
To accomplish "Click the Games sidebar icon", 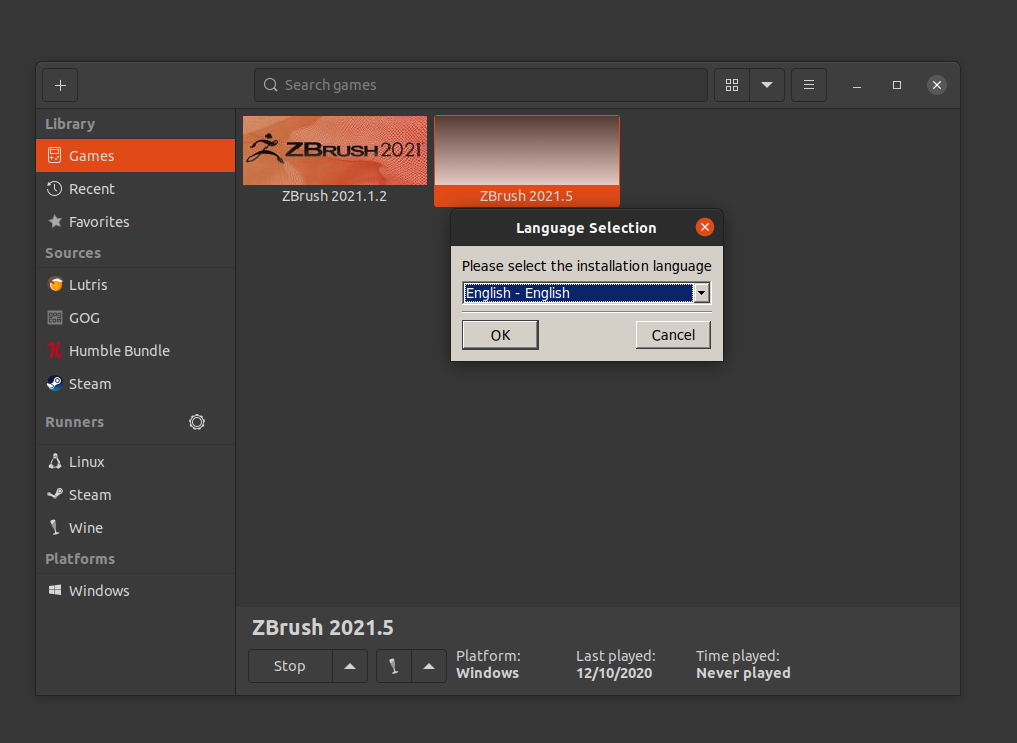I will point(54,156).
